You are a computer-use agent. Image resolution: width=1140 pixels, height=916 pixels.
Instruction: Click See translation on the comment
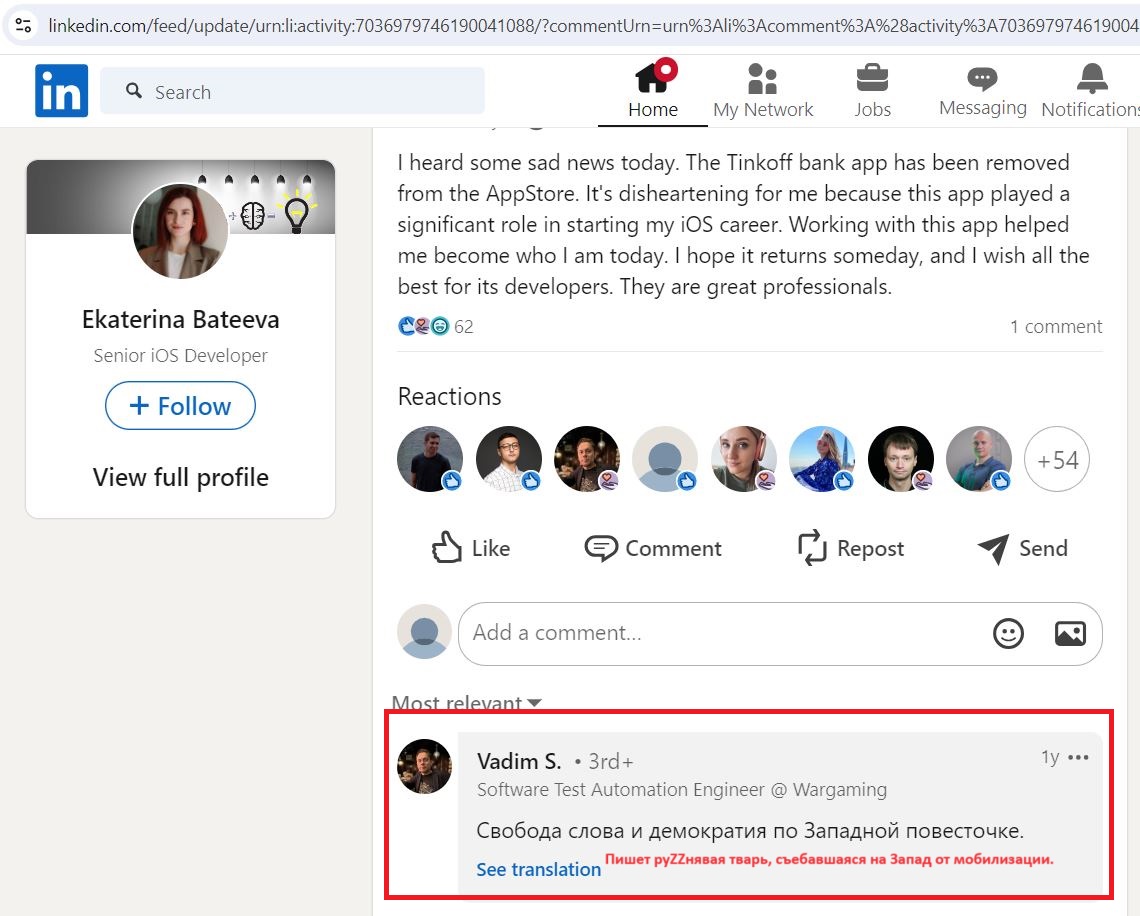pyautogui.click(x=539, y=869)
